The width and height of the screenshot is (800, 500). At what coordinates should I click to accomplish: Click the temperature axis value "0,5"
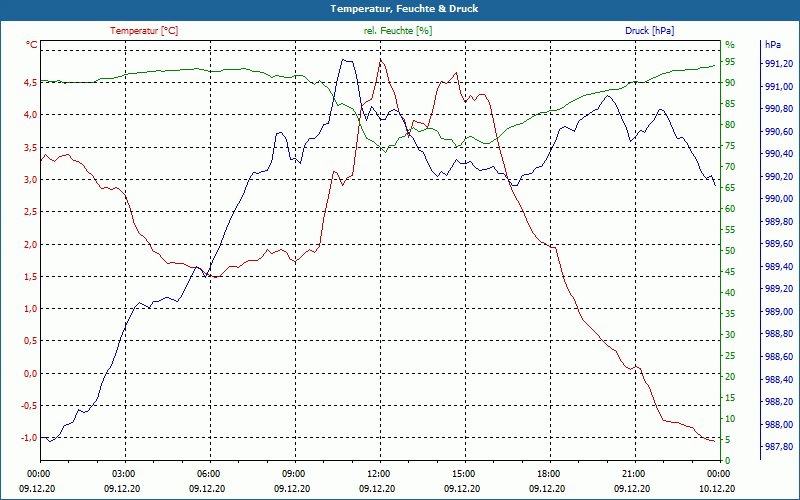tap(31, 341)
